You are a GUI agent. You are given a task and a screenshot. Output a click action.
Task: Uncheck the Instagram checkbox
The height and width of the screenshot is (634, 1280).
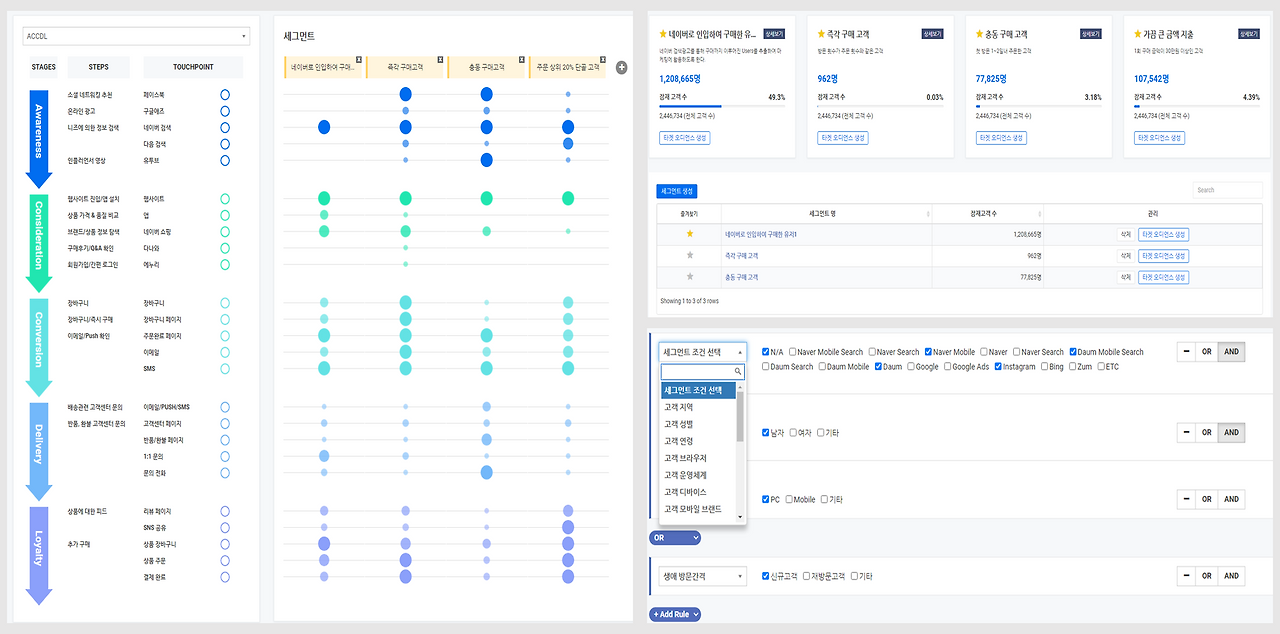click(x=999, y=367)
